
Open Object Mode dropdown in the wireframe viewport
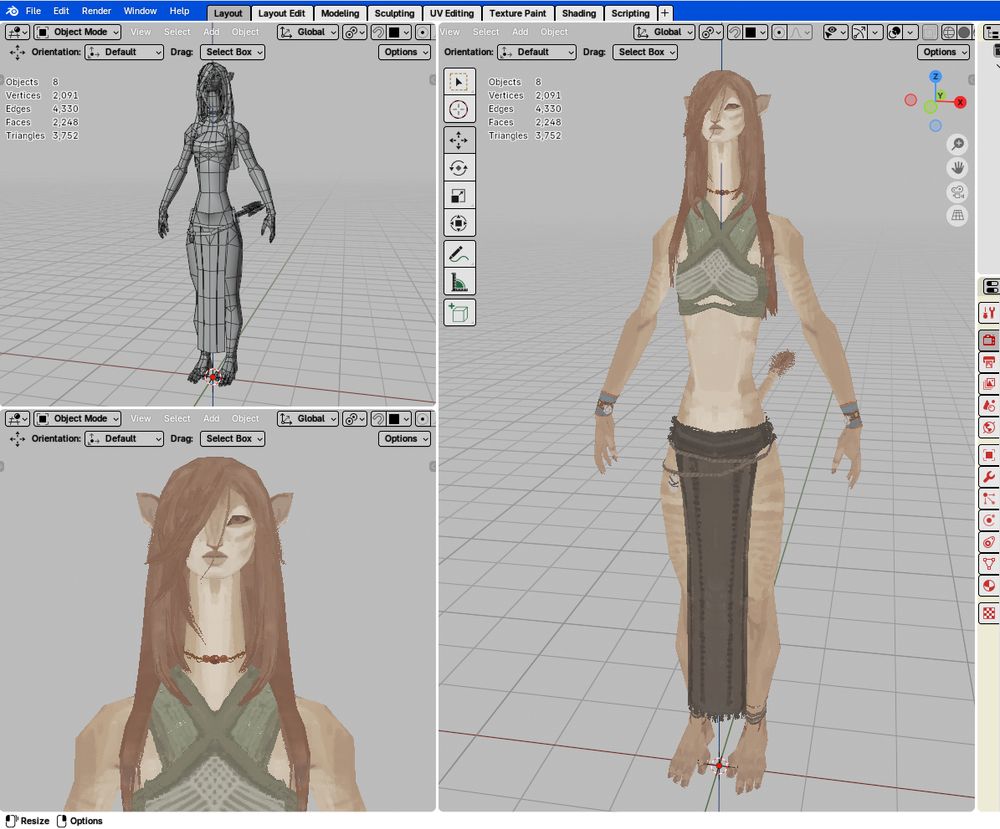(x=78, y=32)
